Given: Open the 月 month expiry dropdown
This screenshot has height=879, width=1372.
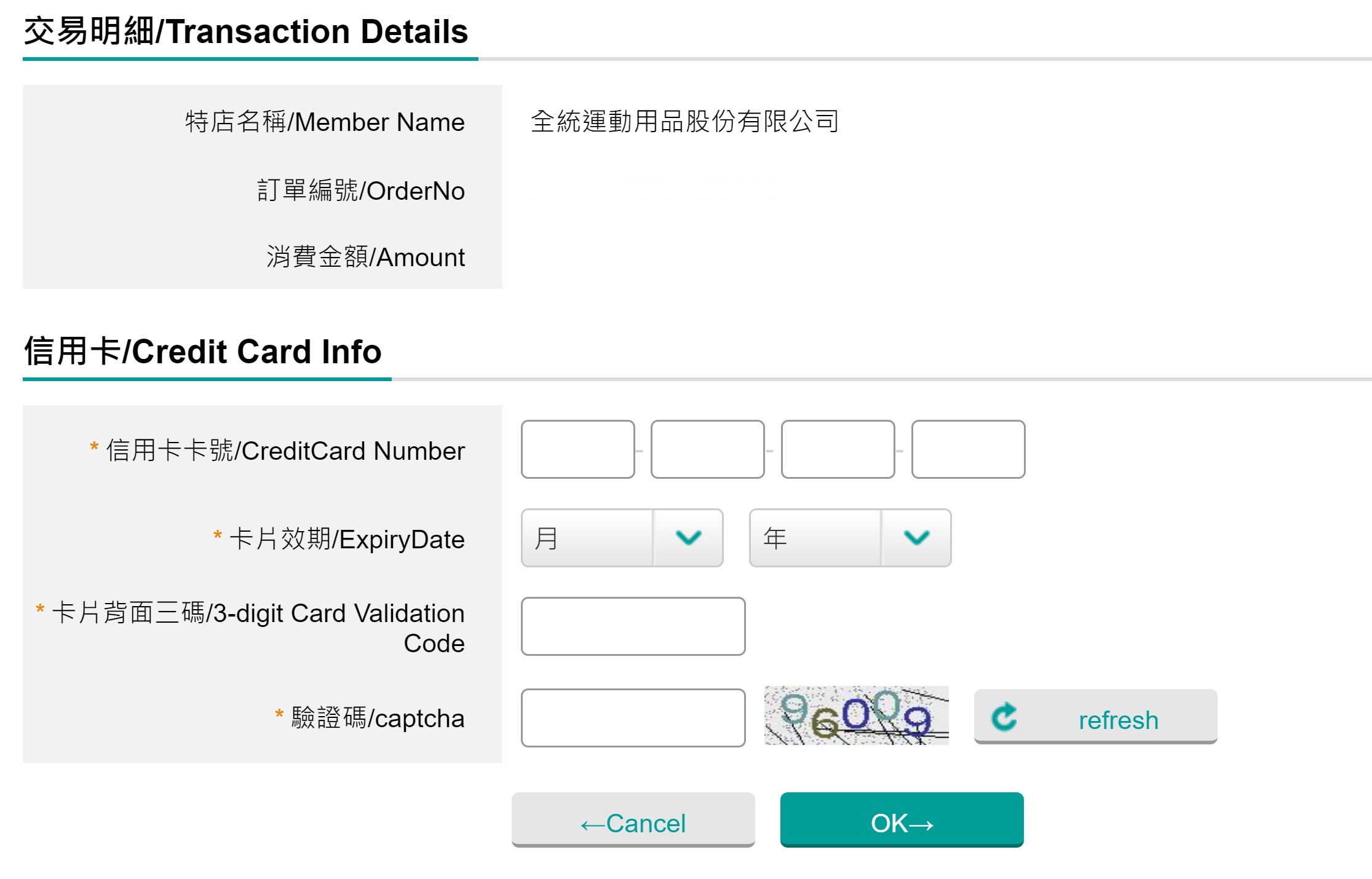Looking at the screenshot, I should tap(588, 538).
